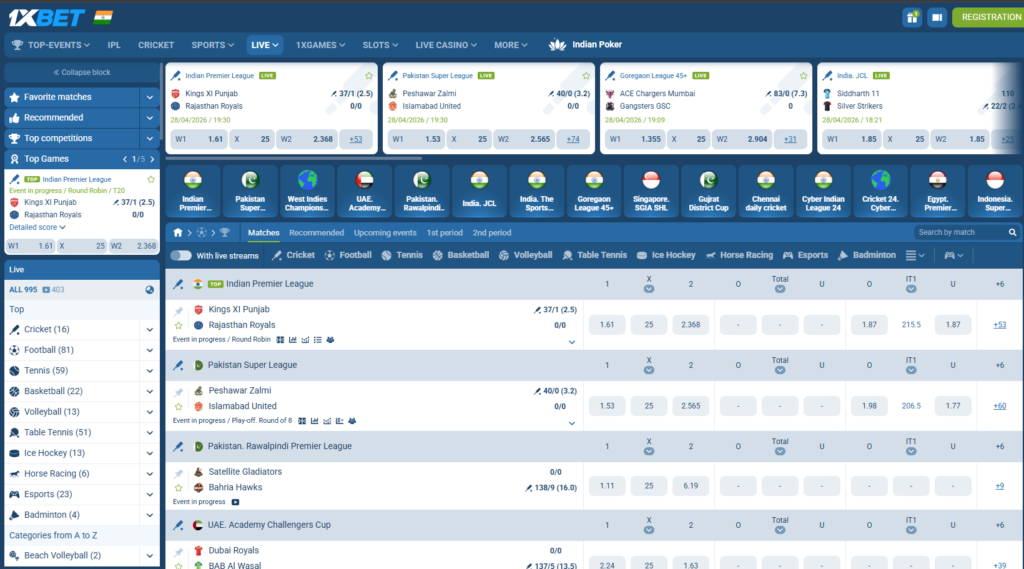The image size is (1024, 569).
Task: Focus the Search by match field
Action: tap(961, 233)
